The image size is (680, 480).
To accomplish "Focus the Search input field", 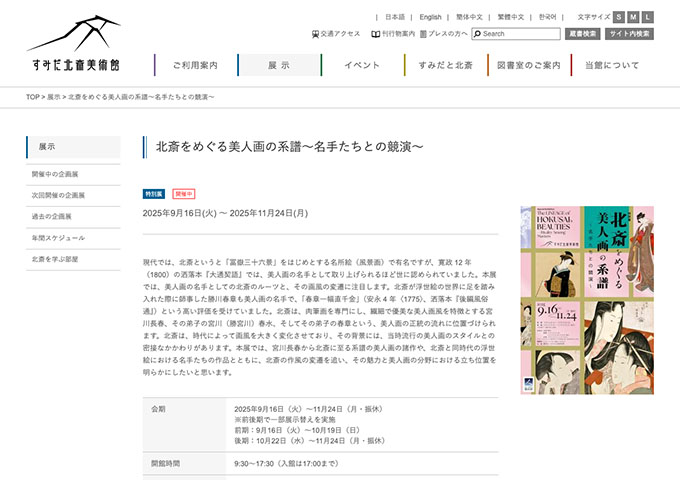I will click(x=520, y=34).
